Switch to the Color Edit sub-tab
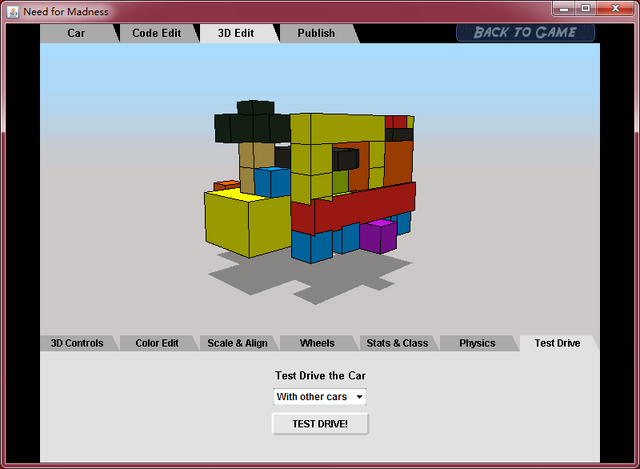This screenshot has height=469, width=640. (157, 343)
